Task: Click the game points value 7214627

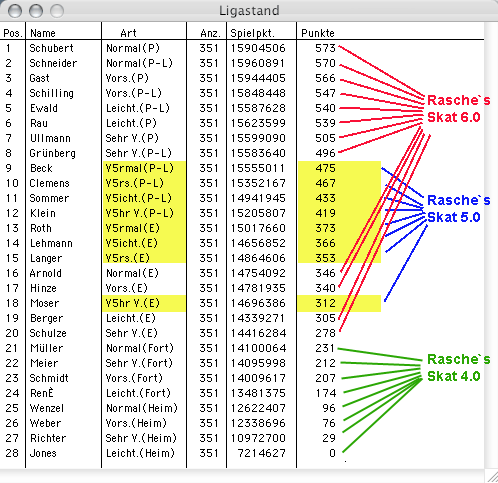Action: tap(261, 453)
